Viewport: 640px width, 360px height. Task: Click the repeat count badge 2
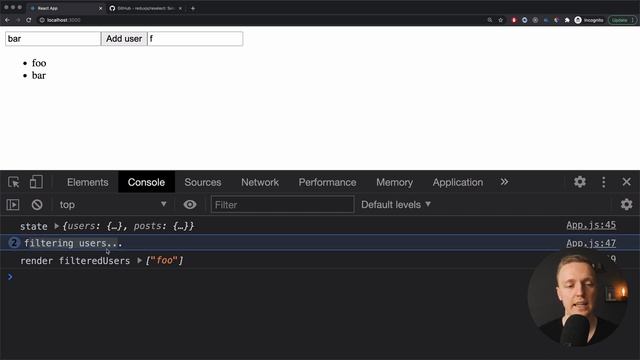pyautogui.click(x=14, y=243)
